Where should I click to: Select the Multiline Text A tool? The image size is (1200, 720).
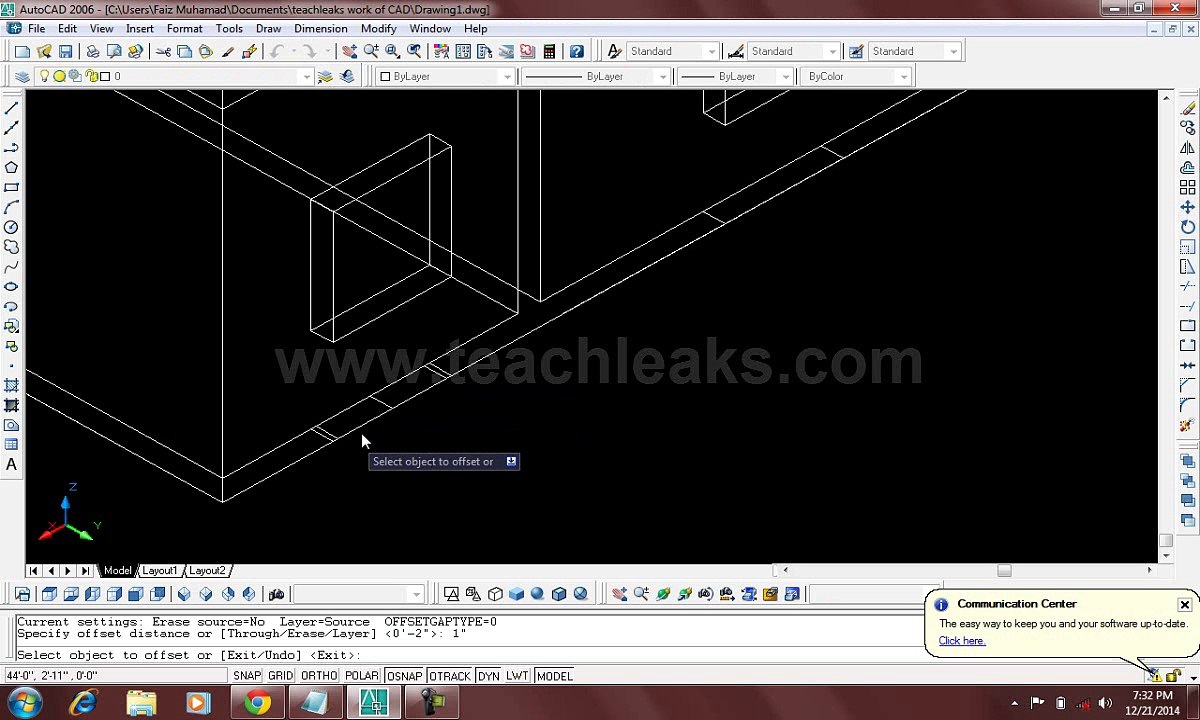click(12, 464)
